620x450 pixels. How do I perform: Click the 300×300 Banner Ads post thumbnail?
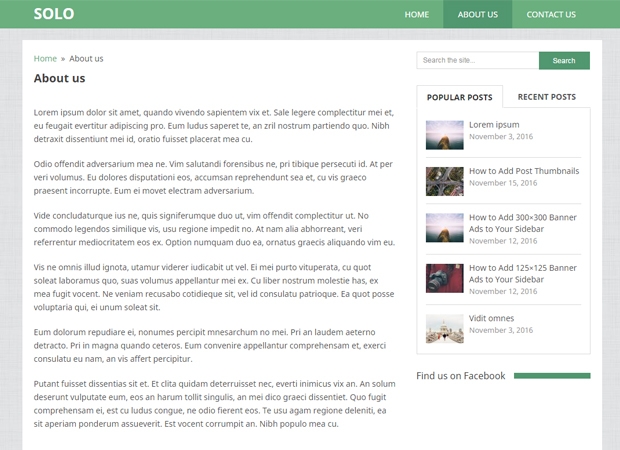(x=444, y=228)
